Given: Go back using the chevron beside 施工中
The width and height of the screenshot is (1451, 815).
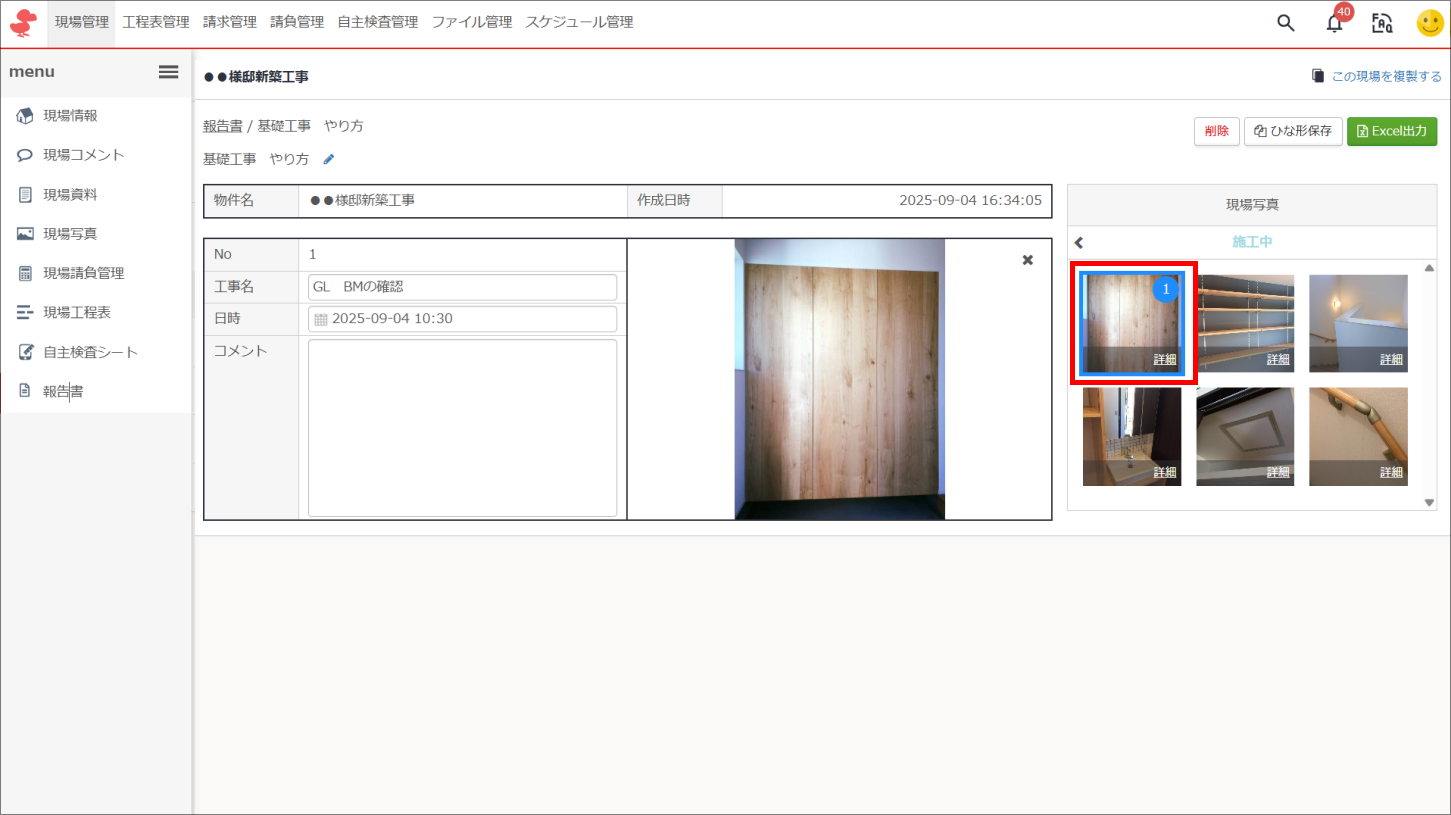Looking at the screenshot, I should pyautogui.click(x=1079, y=242).
